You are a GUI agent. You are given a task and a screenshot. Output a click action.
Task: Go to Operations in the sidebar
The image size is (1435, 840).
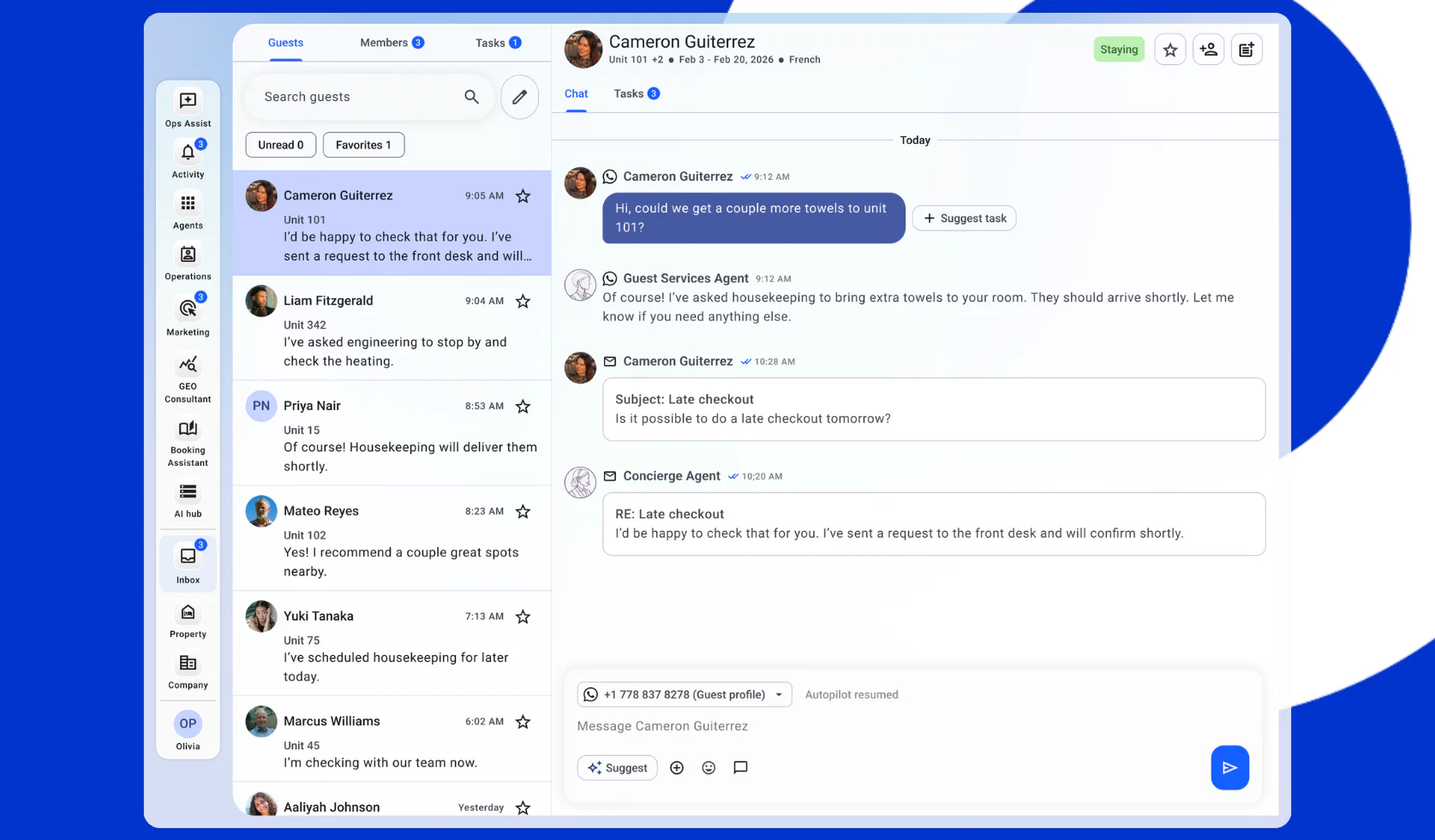click(188, 262)
